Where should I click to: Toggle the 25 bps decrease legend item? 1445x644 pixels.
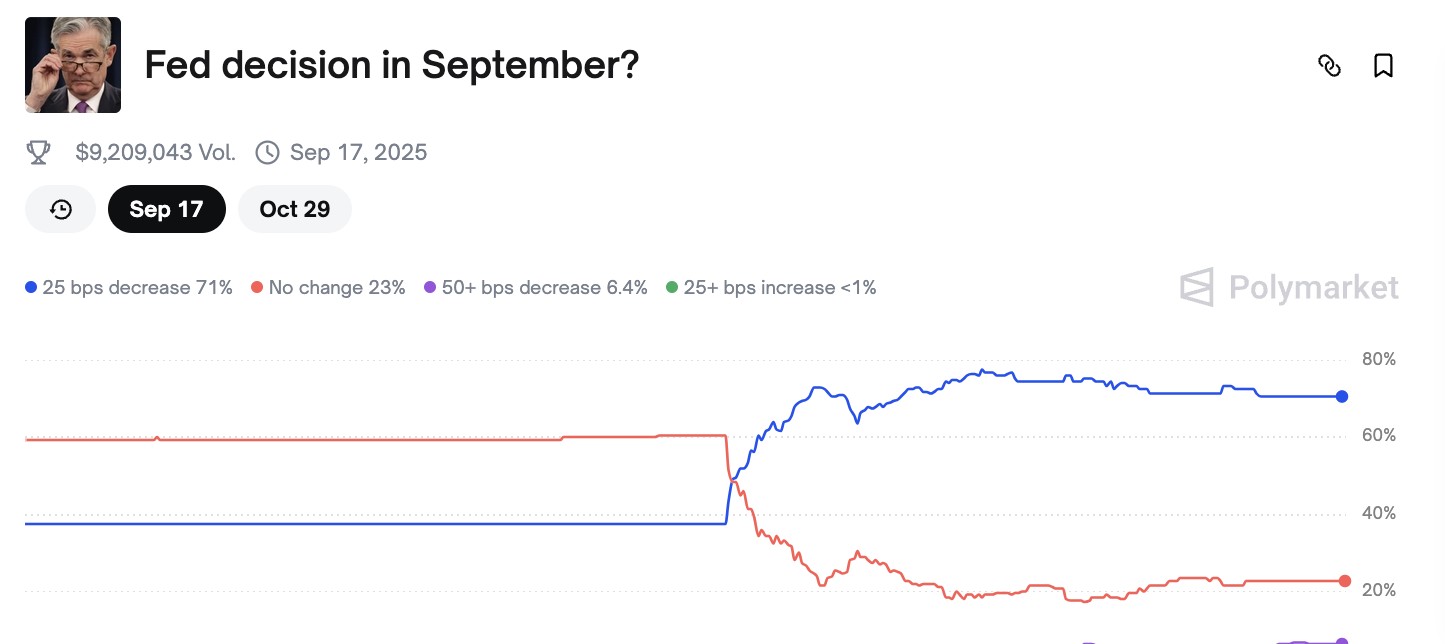pos(129,288)
